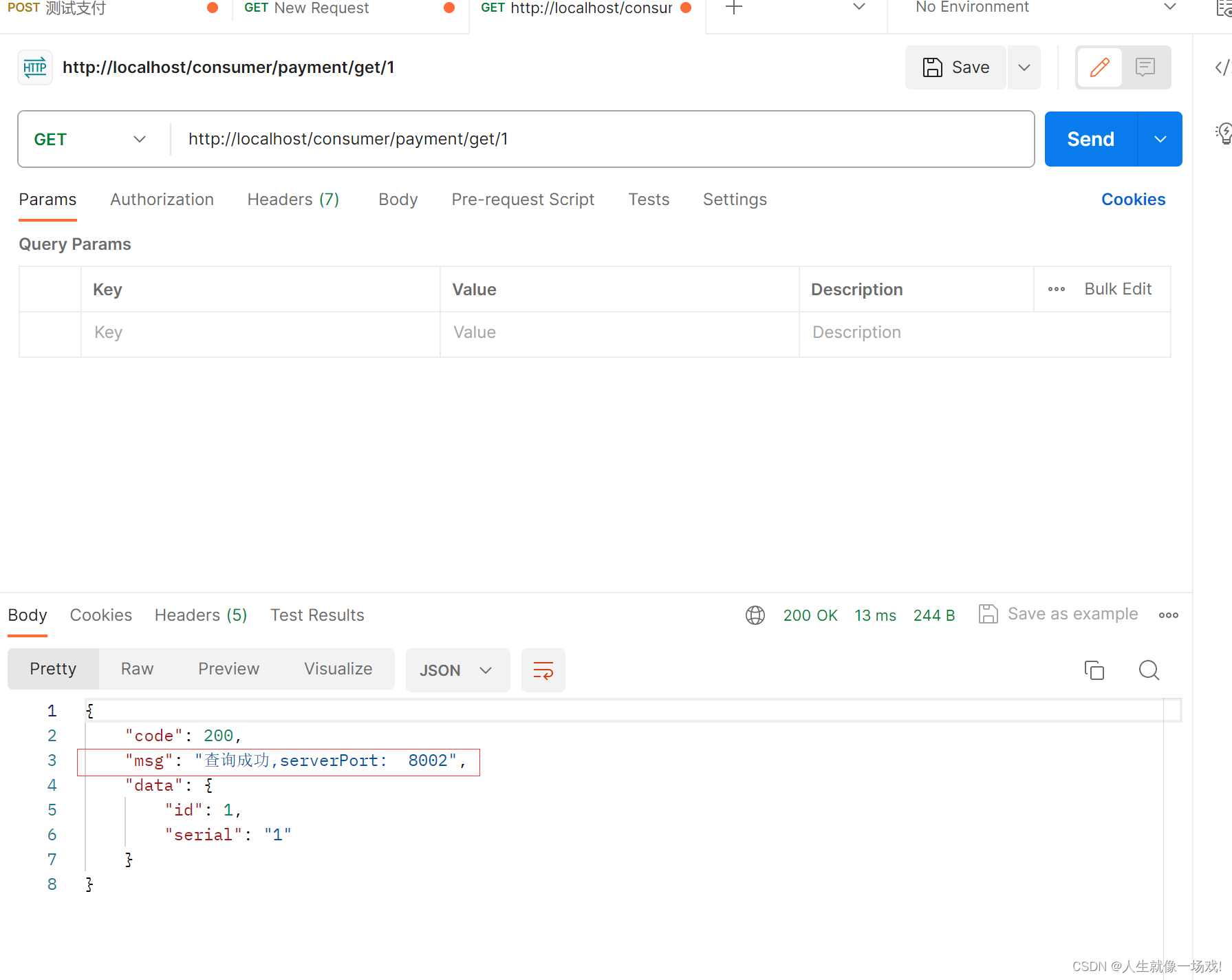This screenshot has height=980, width=1232.
Task: Collapse the root JSON object on line 1
Action: (x=89, y=711)
